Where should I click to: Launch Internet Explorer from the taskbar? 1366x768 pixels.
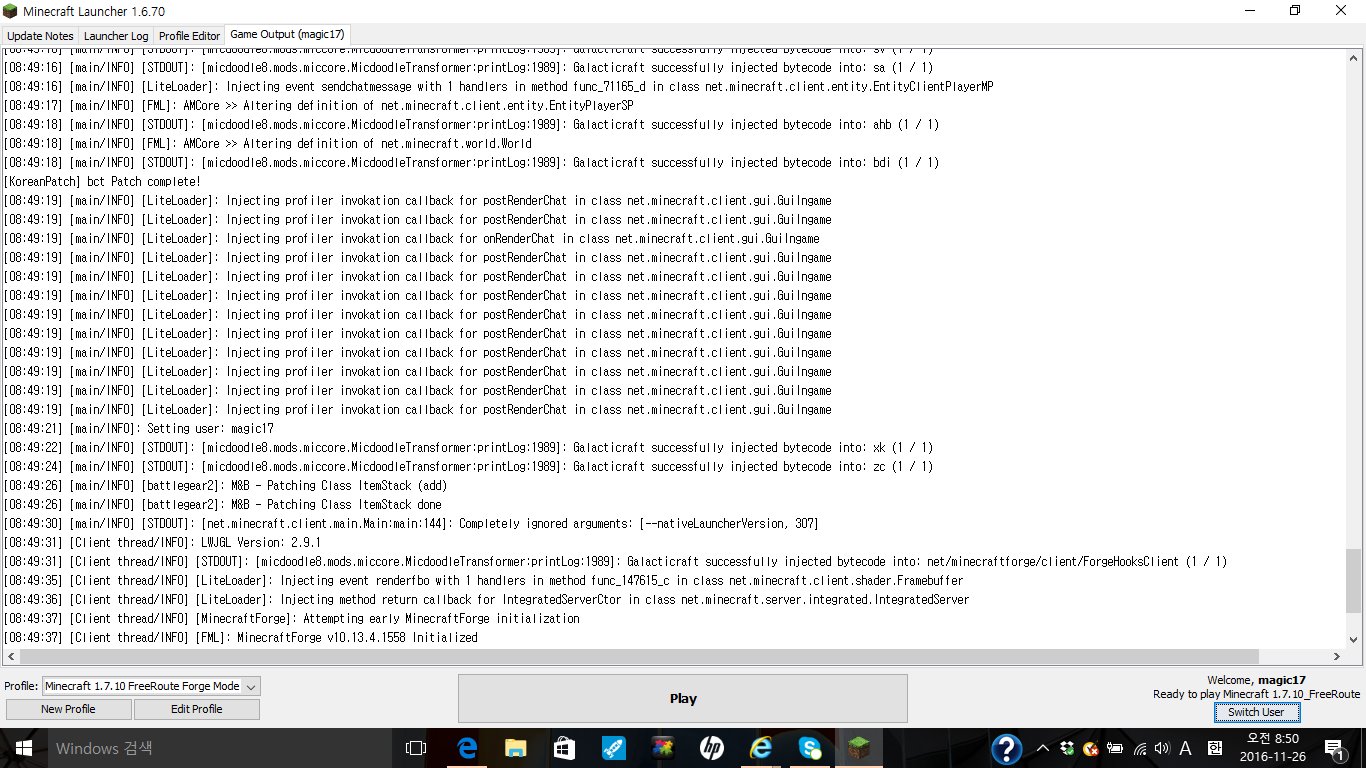761,748
